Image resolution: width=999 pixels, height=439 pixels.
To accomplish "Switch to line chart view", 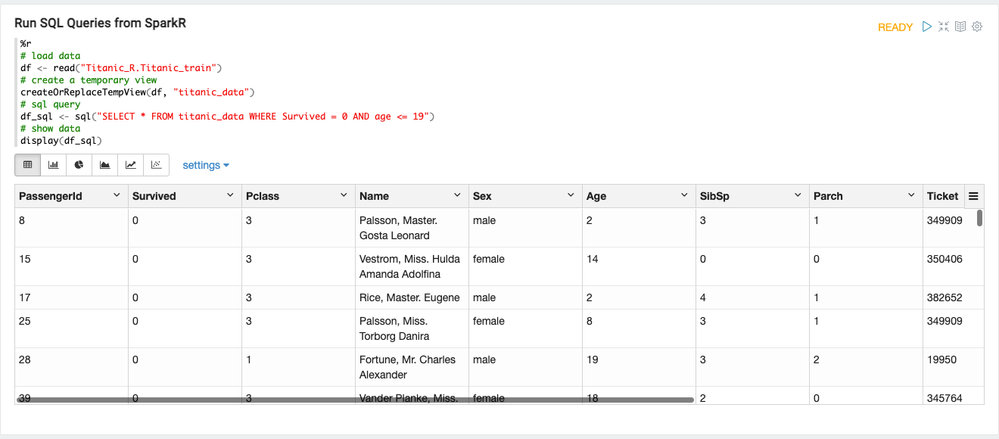I will (x=130, y=165).
